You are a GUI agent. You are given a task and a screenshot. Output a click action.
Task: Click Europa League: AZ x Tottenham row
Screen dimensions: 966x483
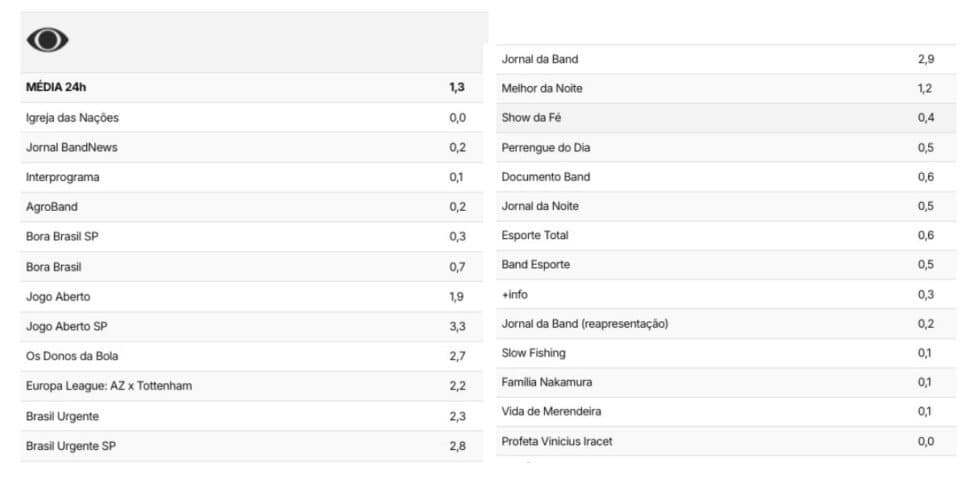coord(252,386)
